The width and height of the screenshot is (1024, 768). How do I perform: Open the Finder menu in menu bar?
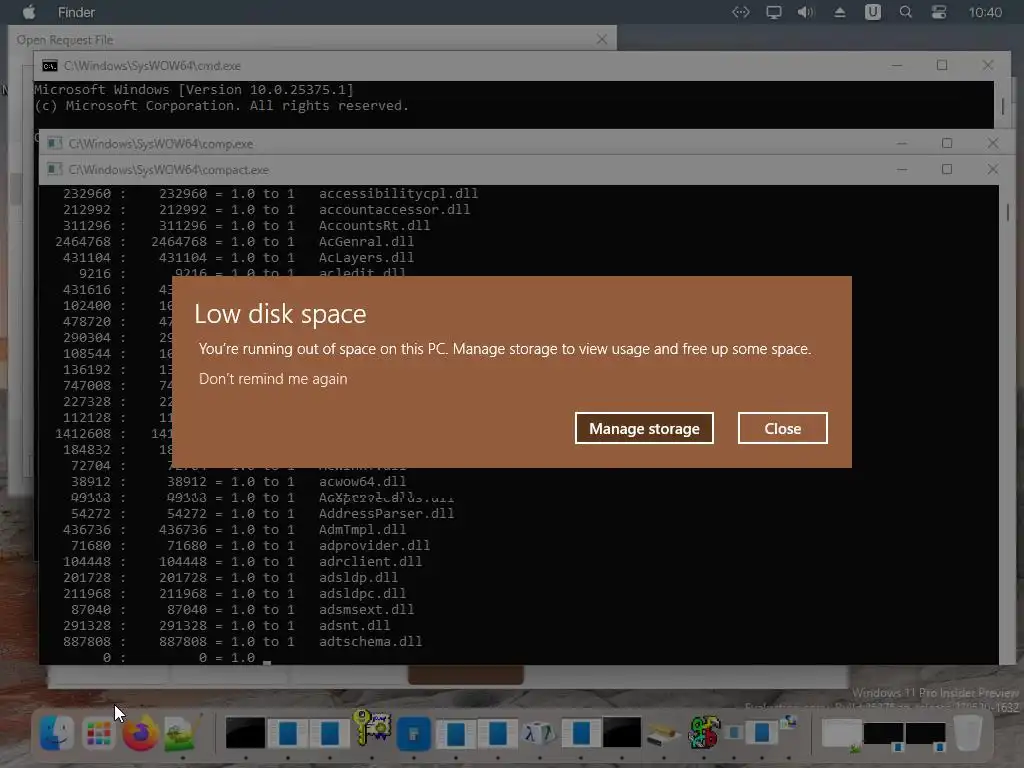(x=76, y=12)
